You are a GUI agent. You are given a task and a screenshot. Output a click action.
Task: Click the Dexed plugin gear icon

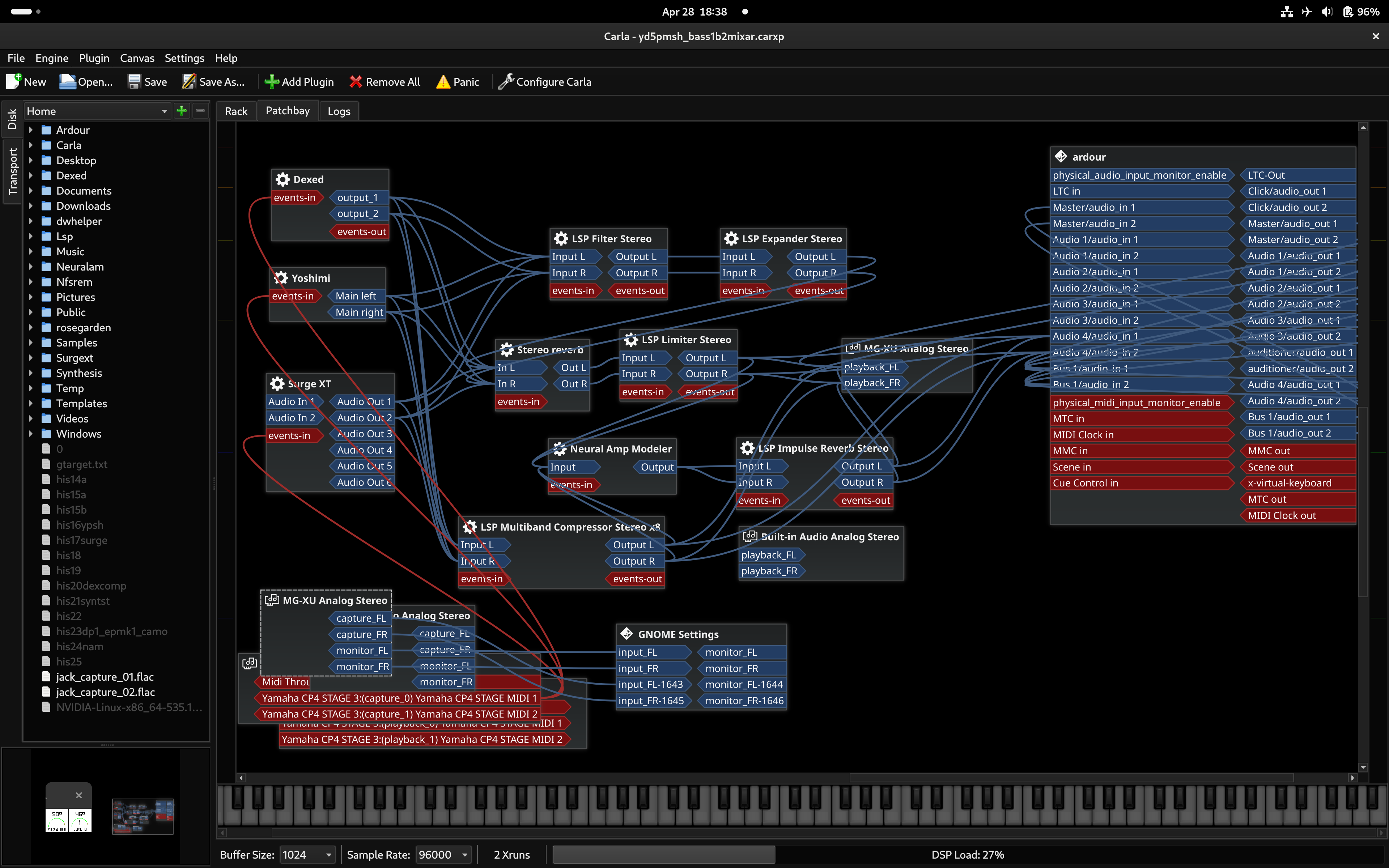point(283,179)
